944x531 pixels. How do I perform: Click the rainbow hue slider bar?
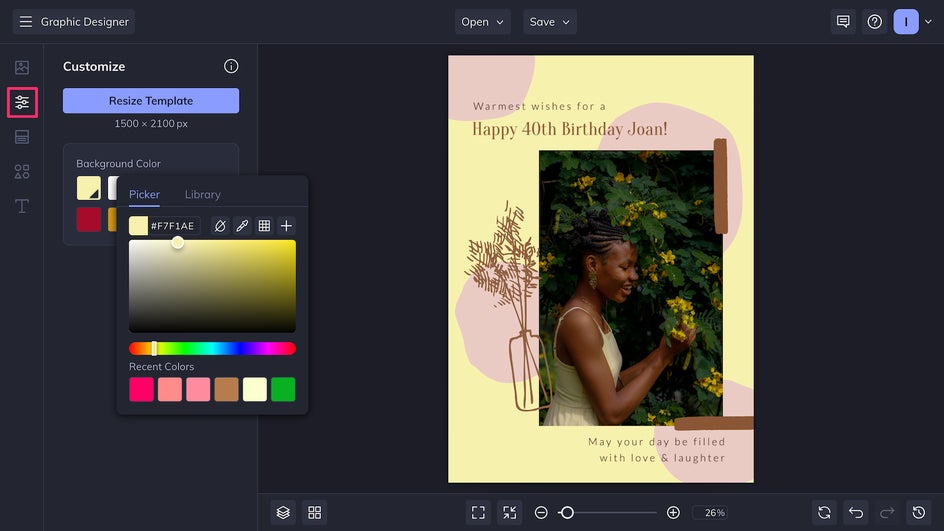213,349
